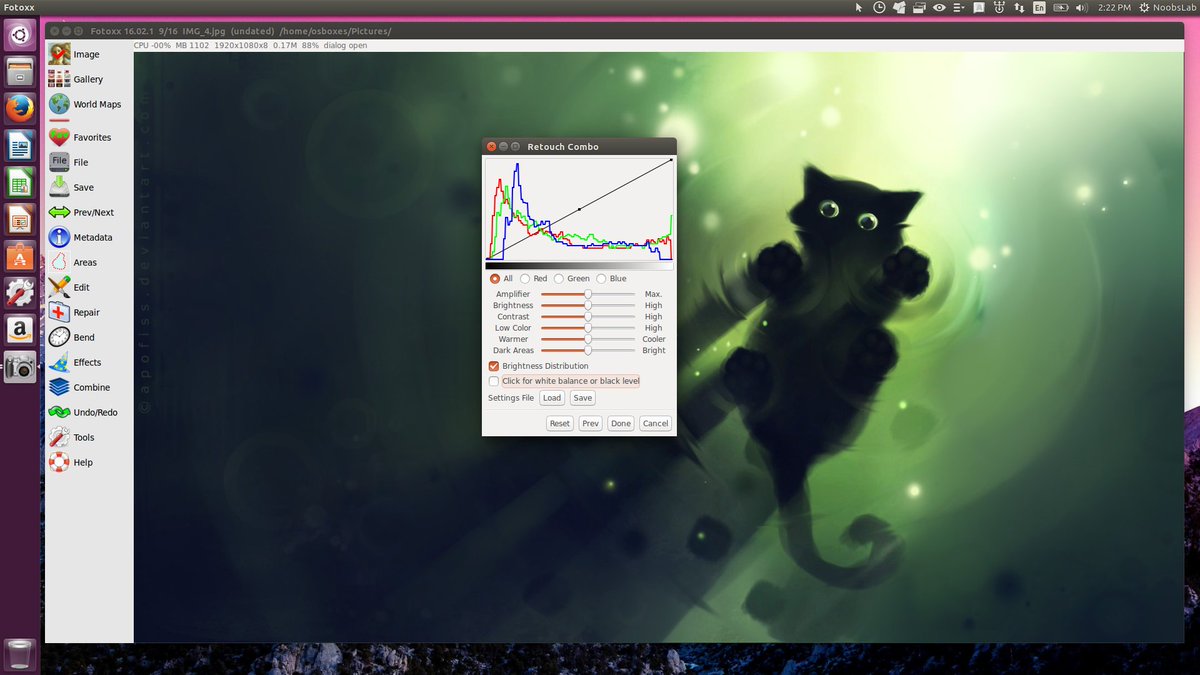
Task: Open the Effects icon
Action: click(59, 362)
